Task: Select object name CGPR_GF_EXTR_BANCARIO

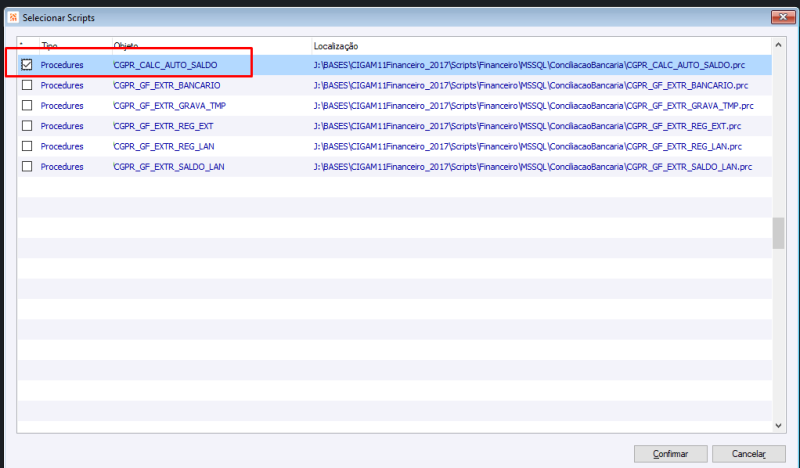Action: pos(167,85)
